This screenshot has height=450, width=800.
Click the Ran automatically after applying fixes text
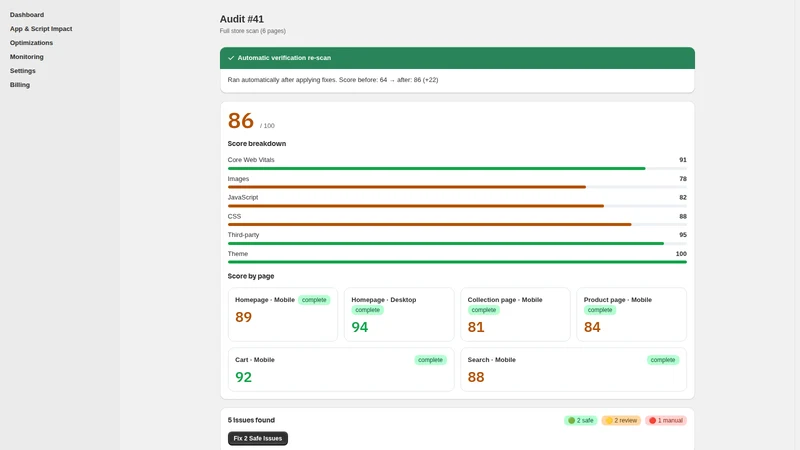coord(333,80)
